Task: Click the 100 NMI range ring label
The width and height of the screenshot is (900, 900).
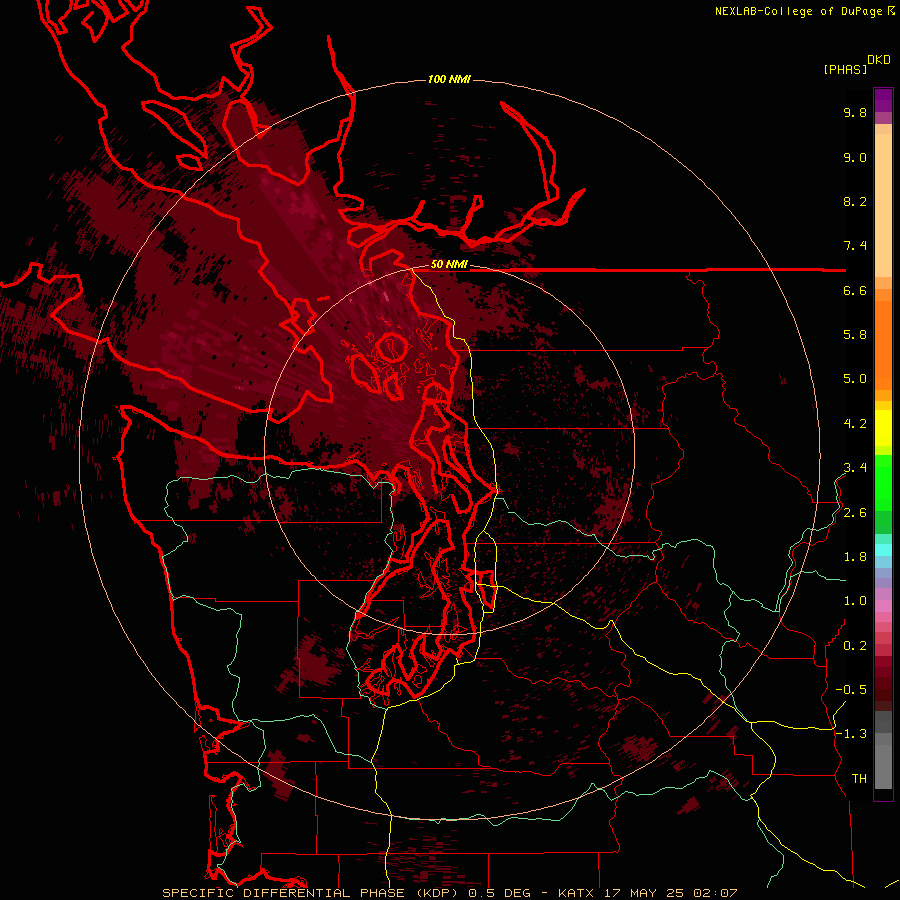Action: 449,79
